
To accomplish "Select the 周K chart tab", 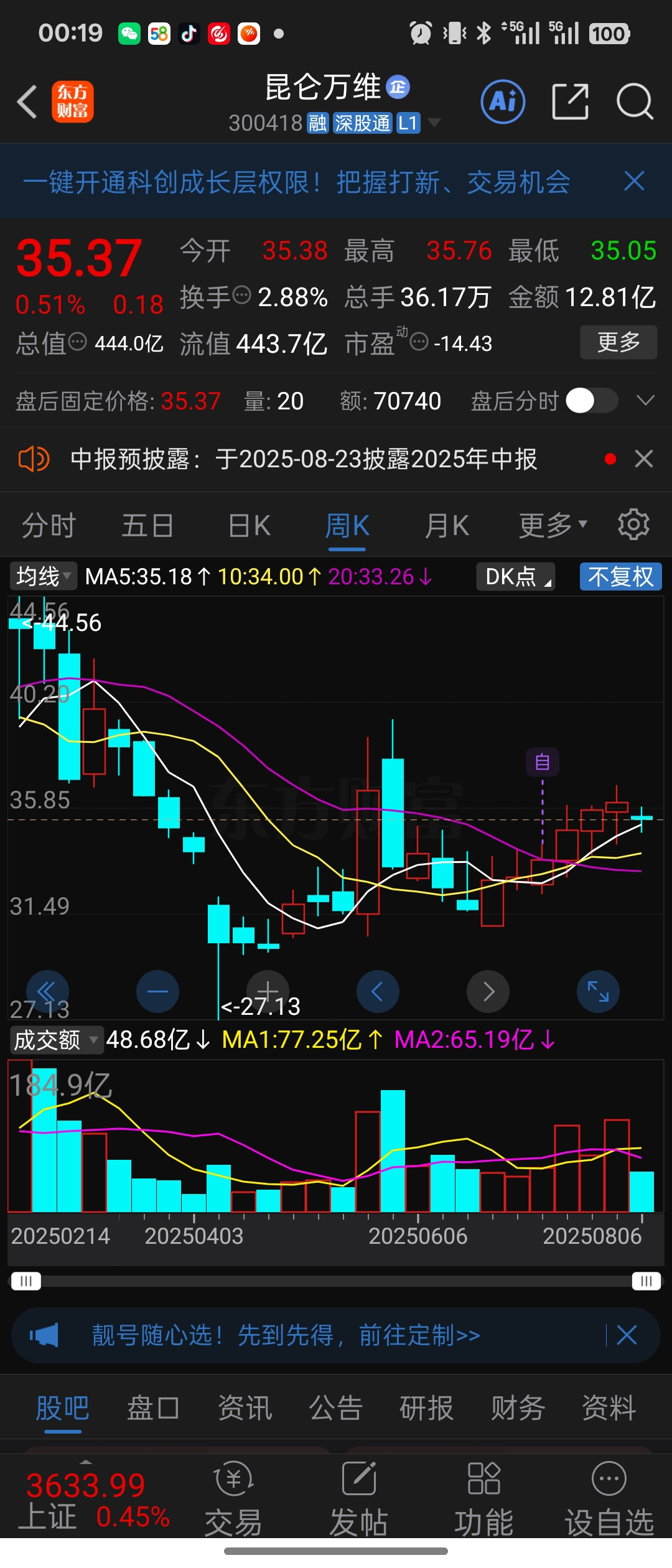I will point(347,526).
